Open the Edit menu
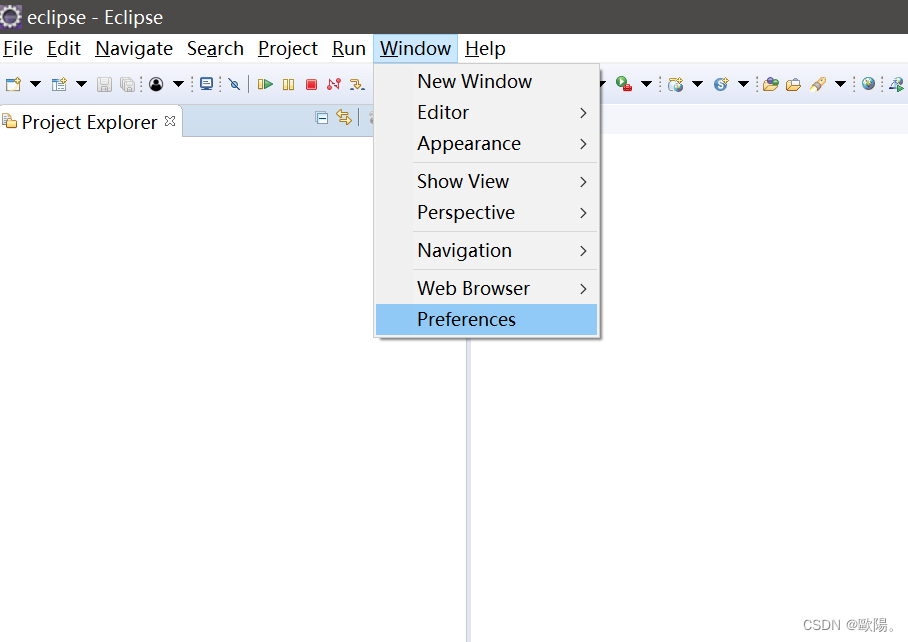Screen dimensions: 908x642 64,49
